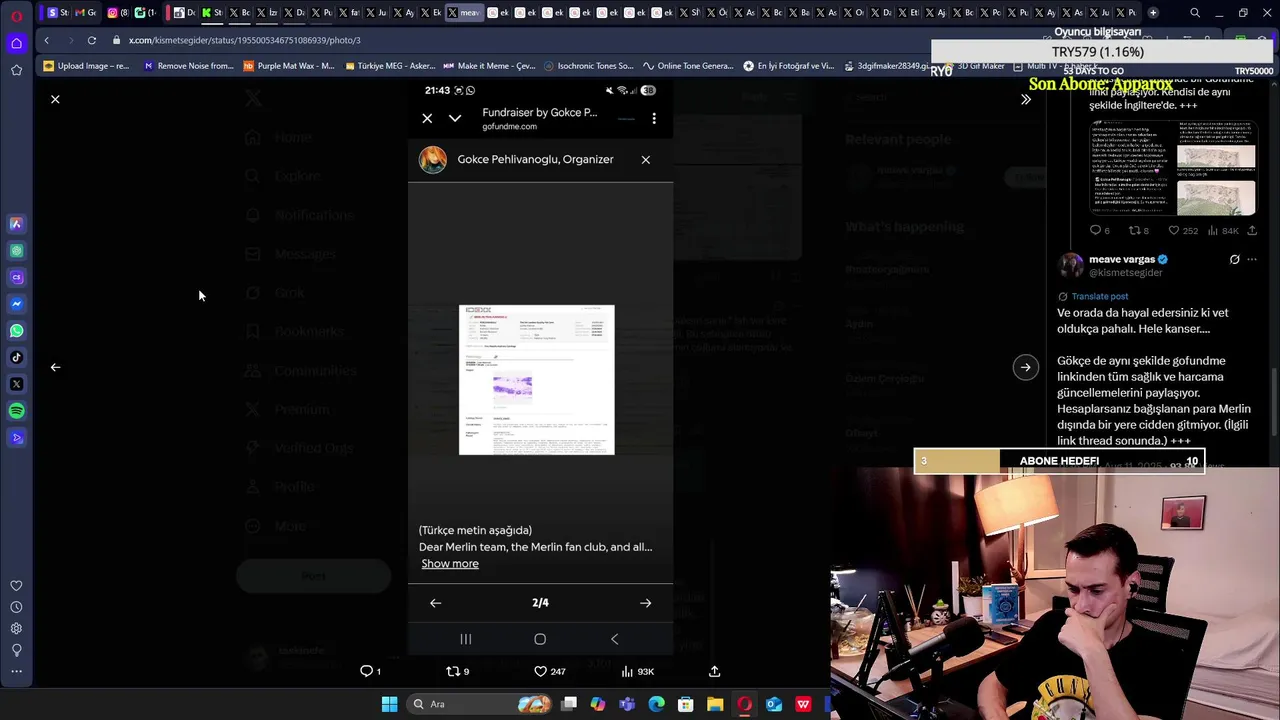
Task: Open the three-dot menu on meave vargas tweet
Action: 1251,260
